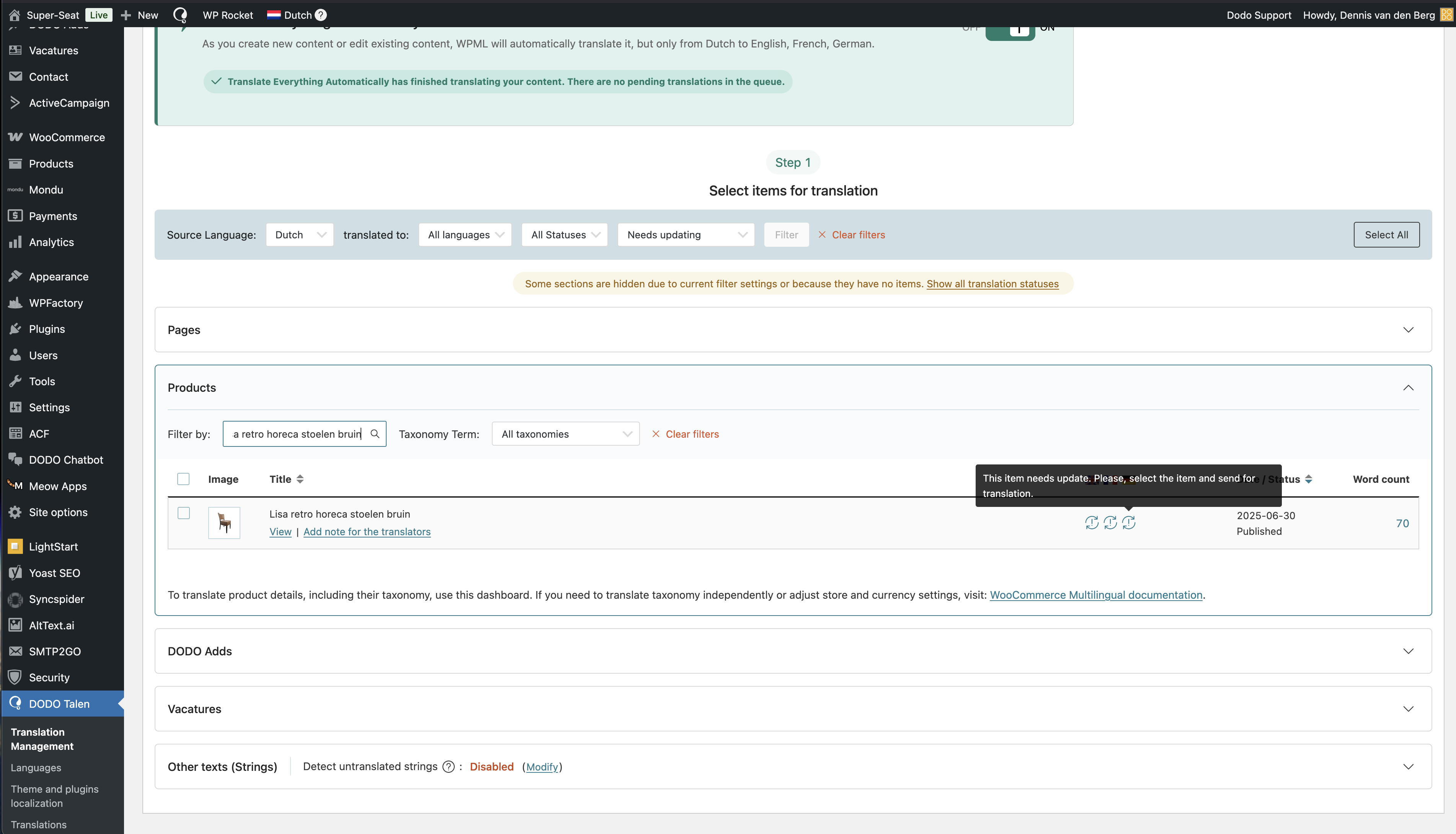
Task: Click View link under Lisa product
Action: tap(280, 531)
